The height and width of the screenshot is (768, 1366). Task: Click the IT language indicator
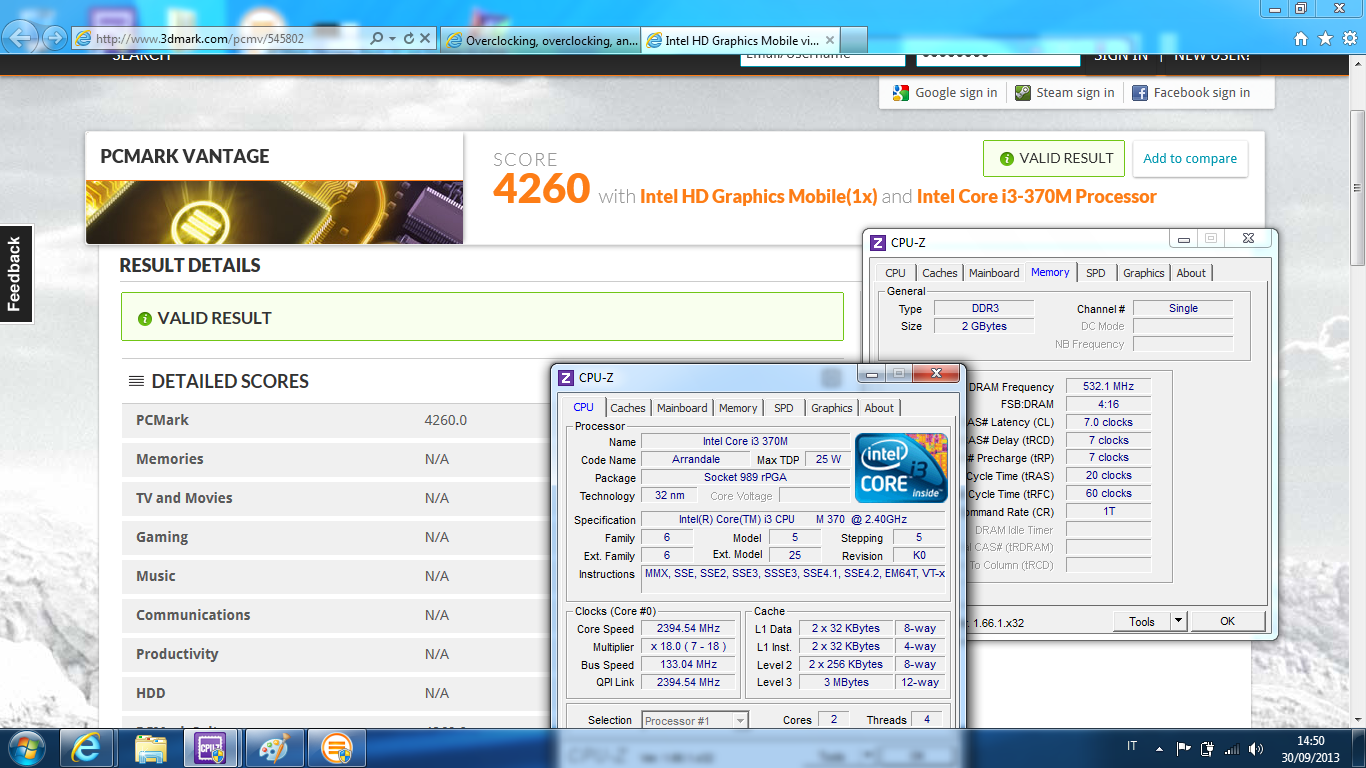1132,747
